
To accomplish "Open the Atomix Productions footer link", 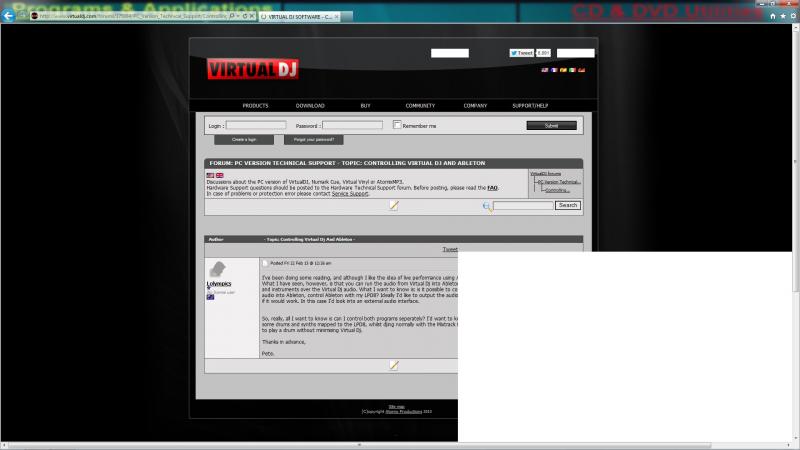I will [404, 412].
